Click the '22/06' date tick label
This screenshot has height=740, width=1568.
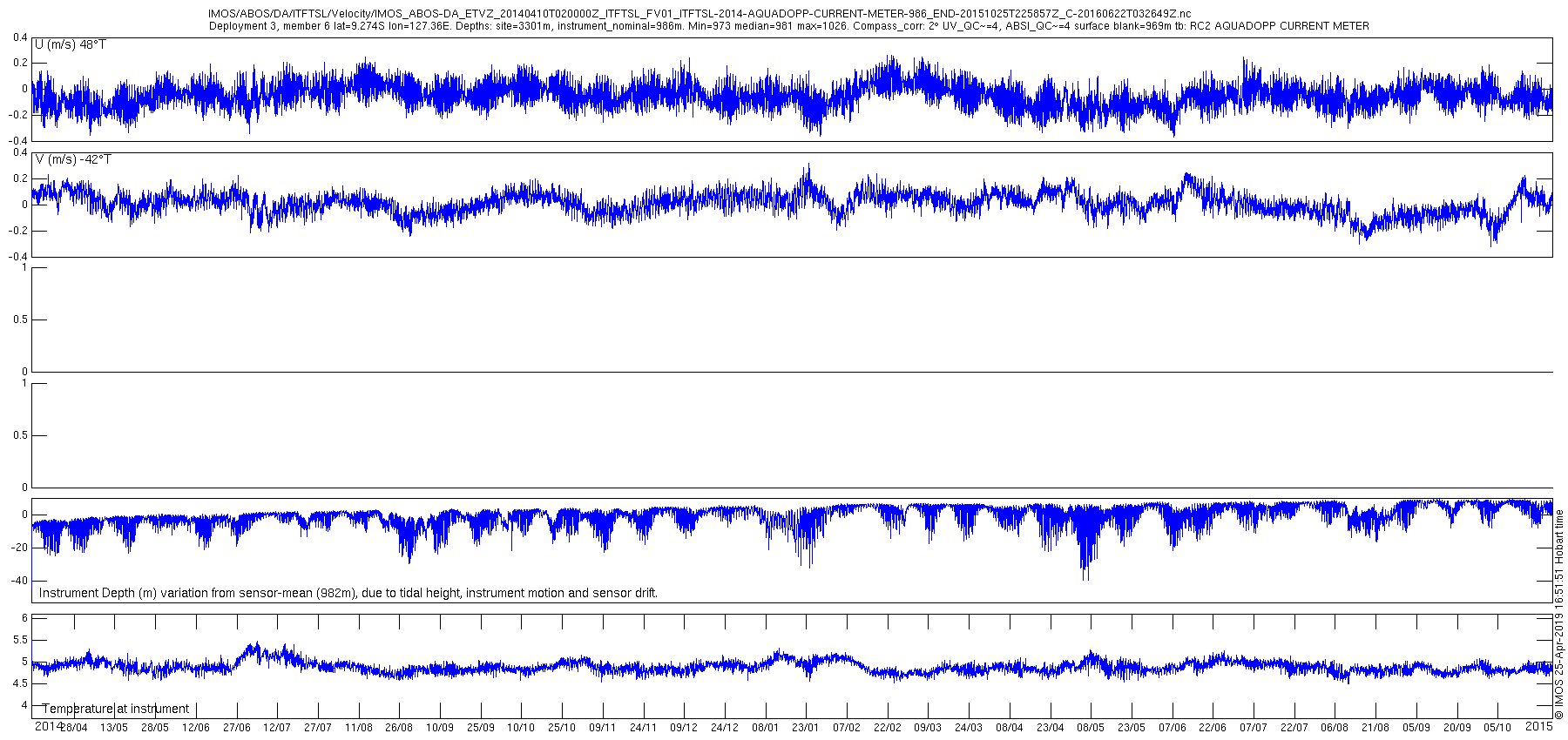tap(1213, 728)
